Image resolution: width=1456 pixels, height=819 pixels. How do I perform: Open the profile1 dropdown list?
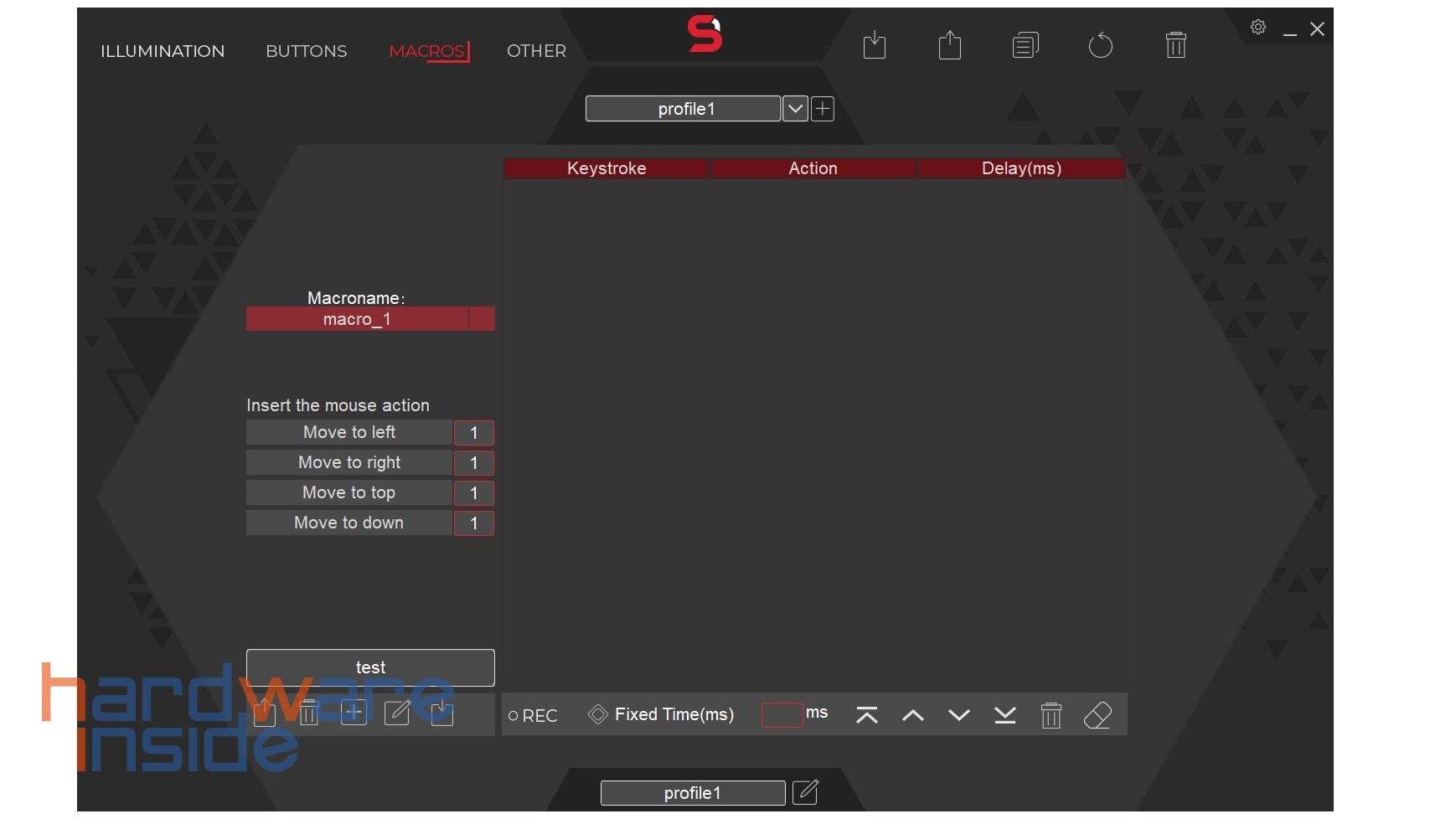(794, 108)
